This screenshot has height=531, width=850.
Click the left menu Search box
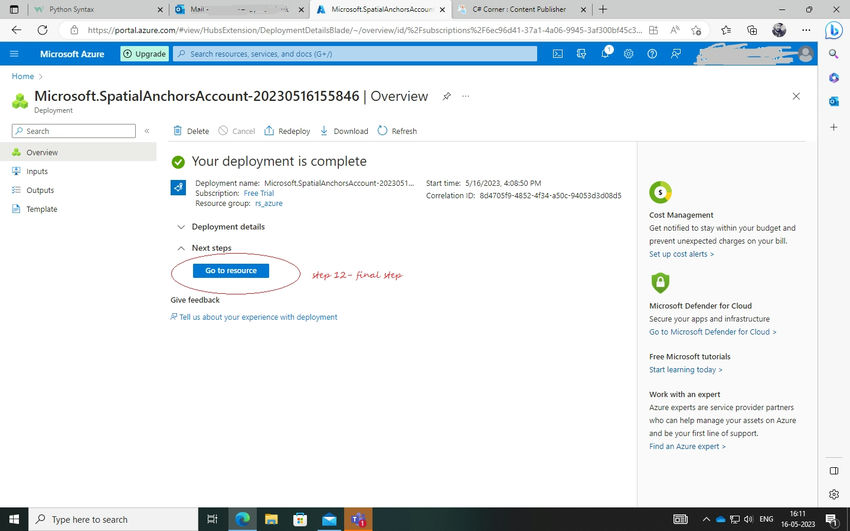74,131
